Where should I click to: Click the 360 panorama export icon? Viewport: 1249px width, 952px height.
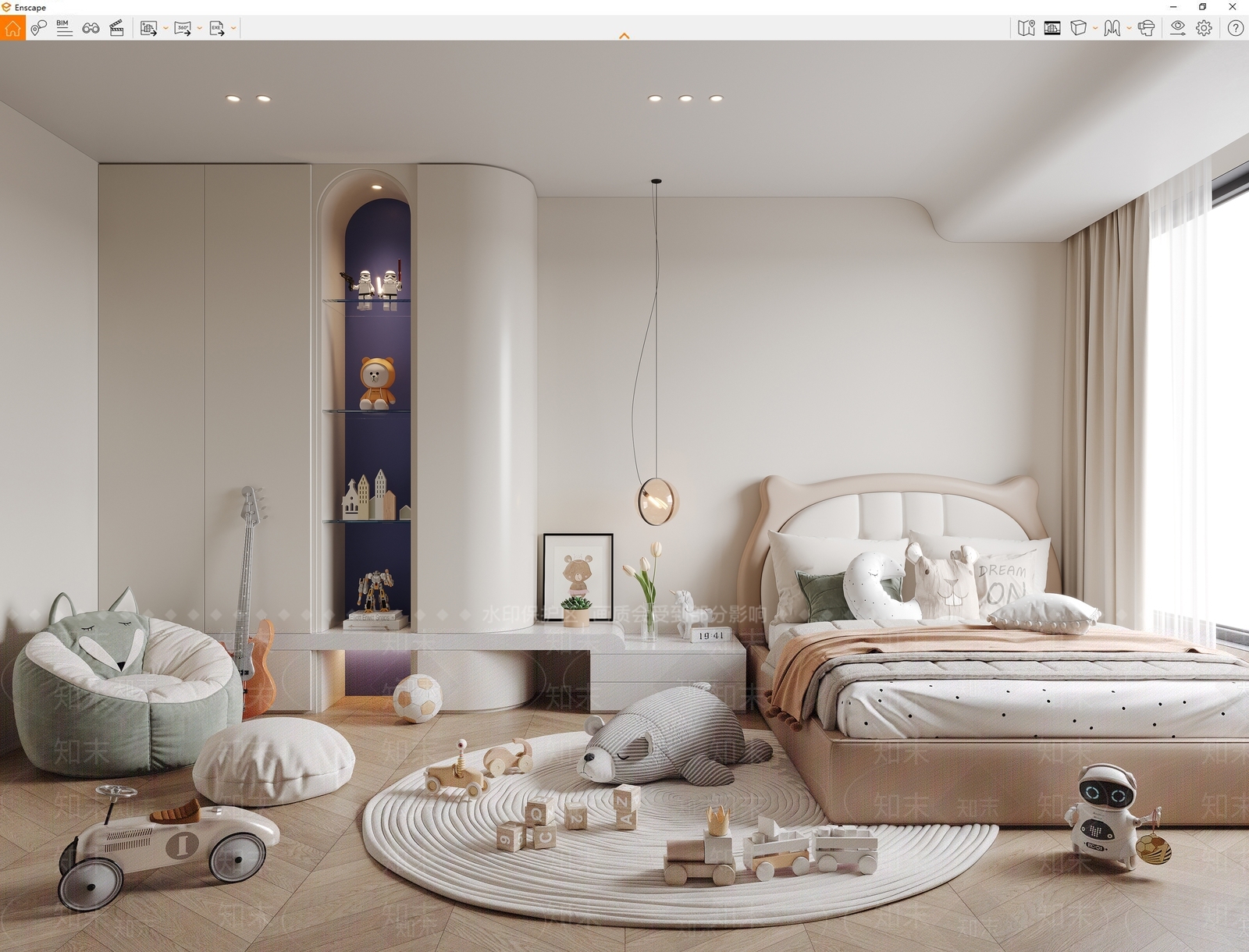pos(183,28)
